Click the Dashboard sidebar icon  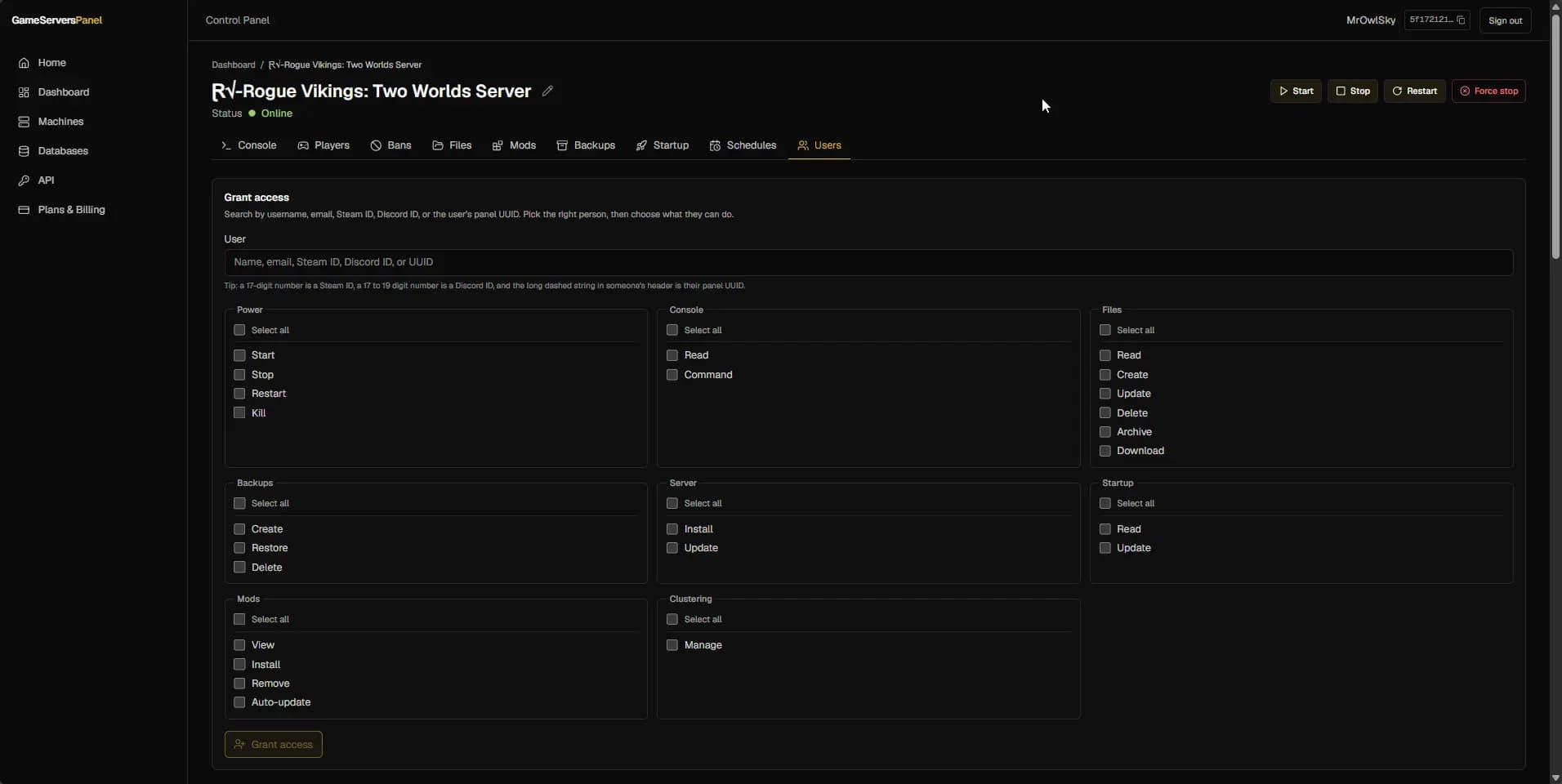pos(24,92)
